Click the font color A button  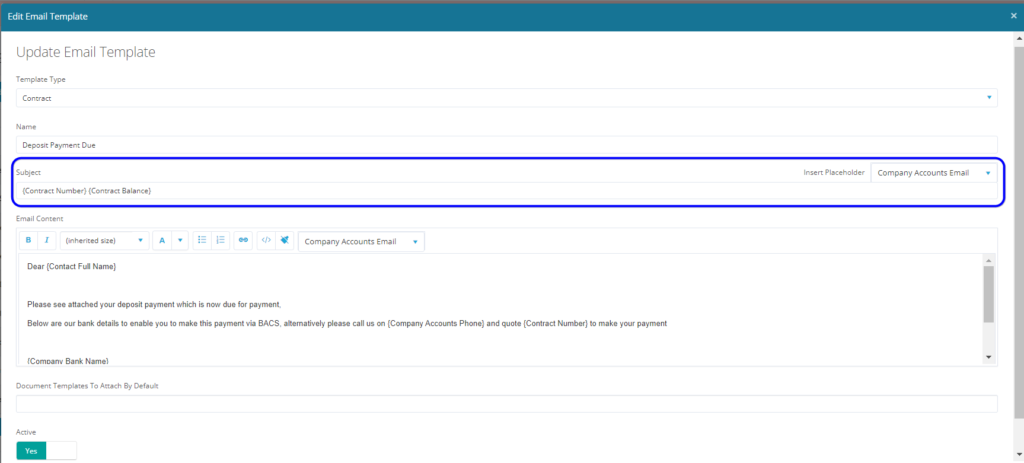pyautogui.click(x=163, y=240)
